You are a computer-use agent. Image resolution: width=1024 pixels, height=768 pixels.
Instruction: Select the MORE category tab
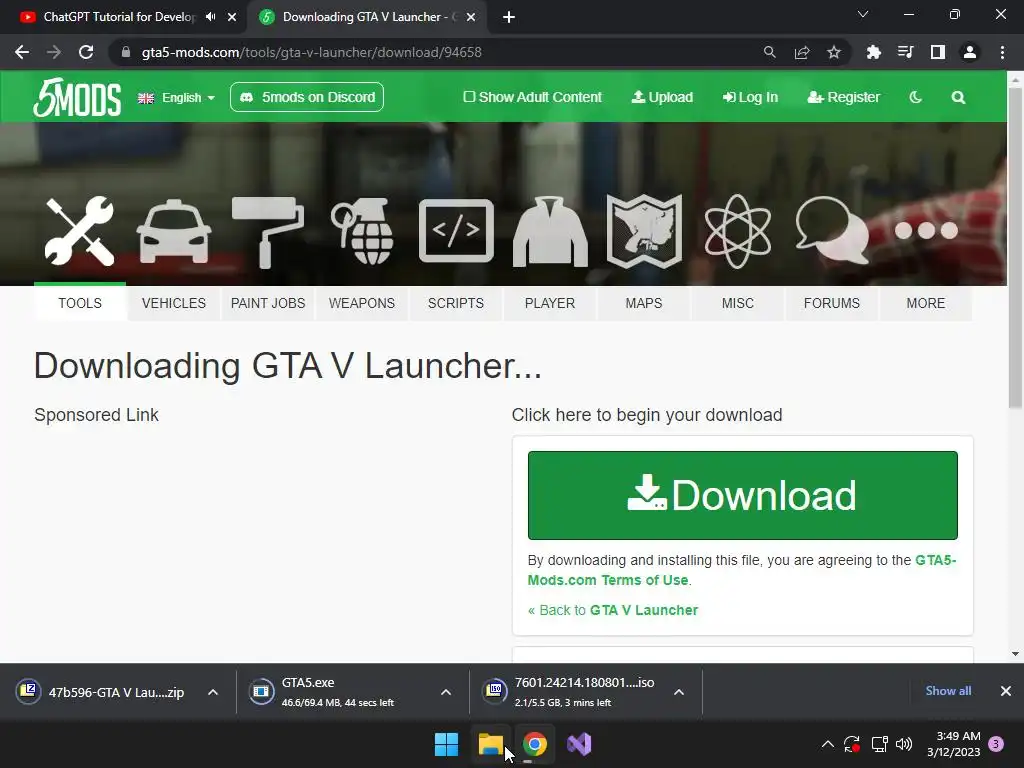[926, 303]
